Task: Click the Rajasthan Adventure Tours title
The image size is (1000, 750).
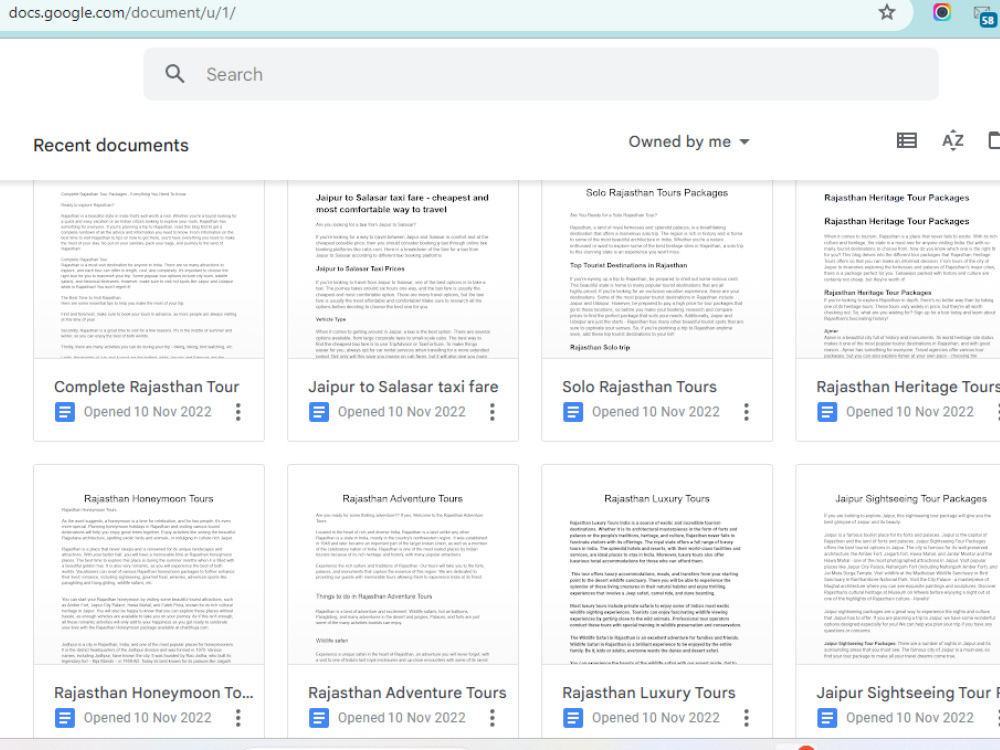Action: click(407, 693)
